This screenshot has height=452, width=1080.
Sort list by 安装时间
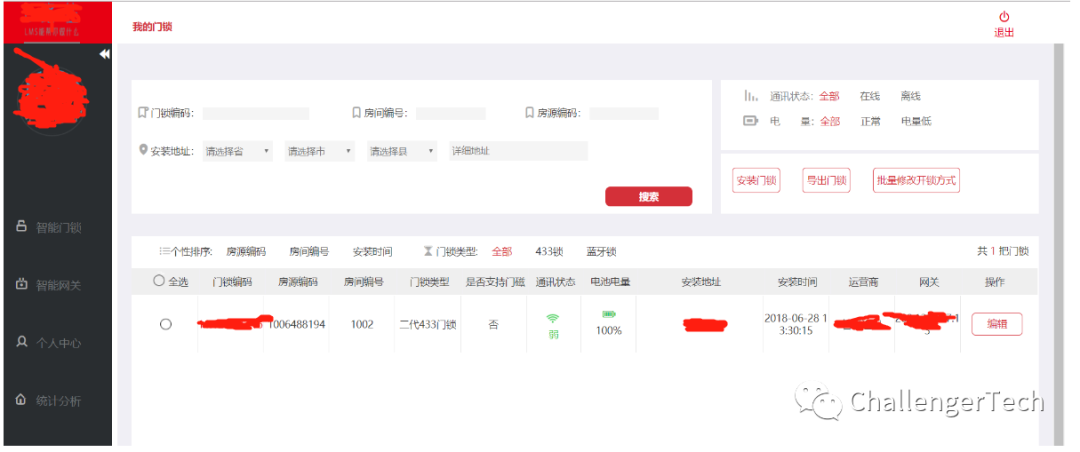(373, 251)
